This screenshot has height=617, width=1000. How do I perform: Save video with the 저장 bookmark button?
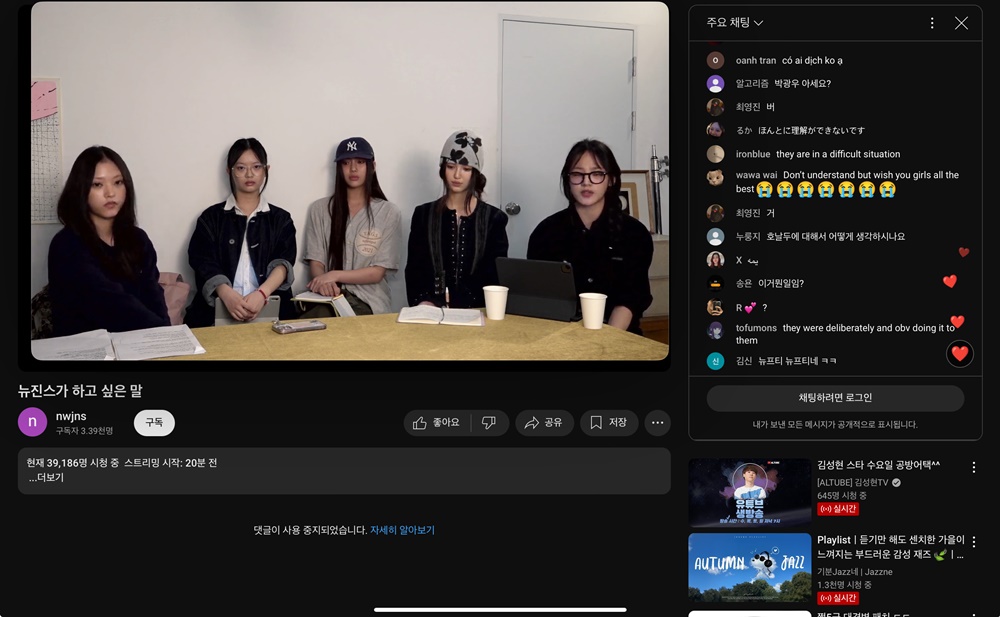click(608, 423)
